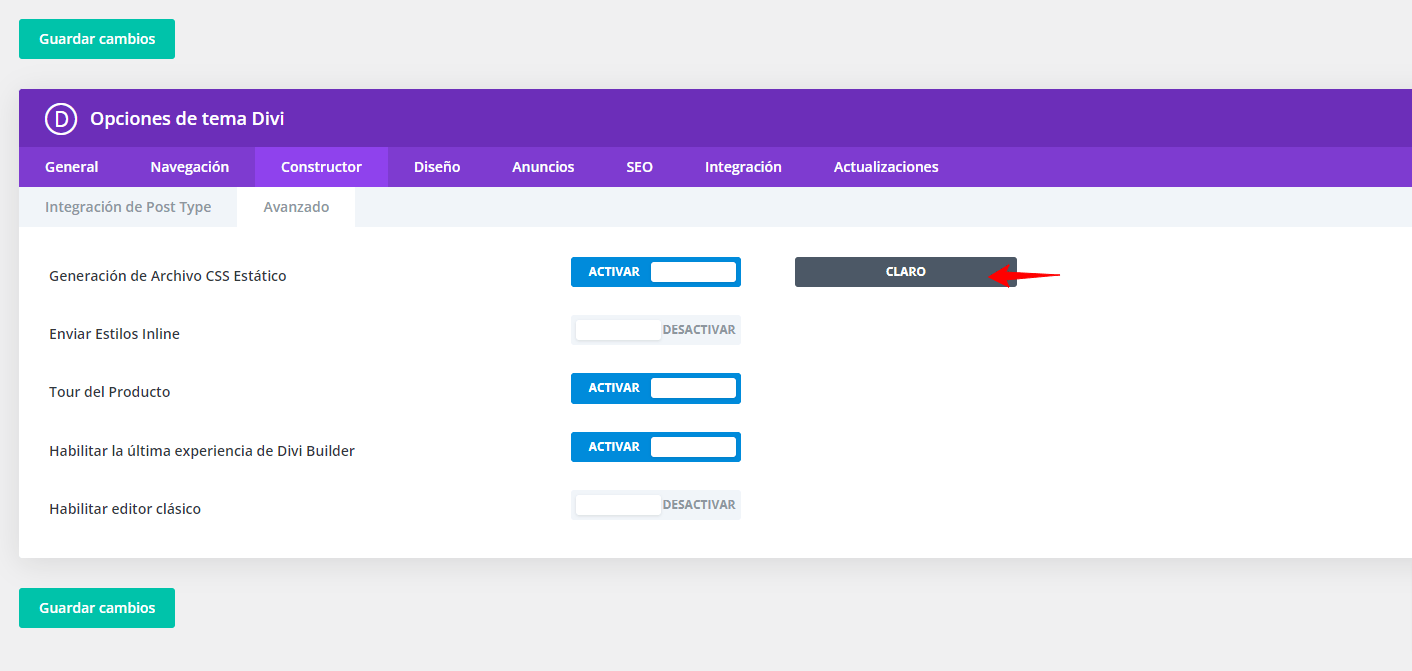This screenshot has height=671, width=1412.
Task: Click the Habilitar la última experiencia label text
Action: click(x=202, y=451)
